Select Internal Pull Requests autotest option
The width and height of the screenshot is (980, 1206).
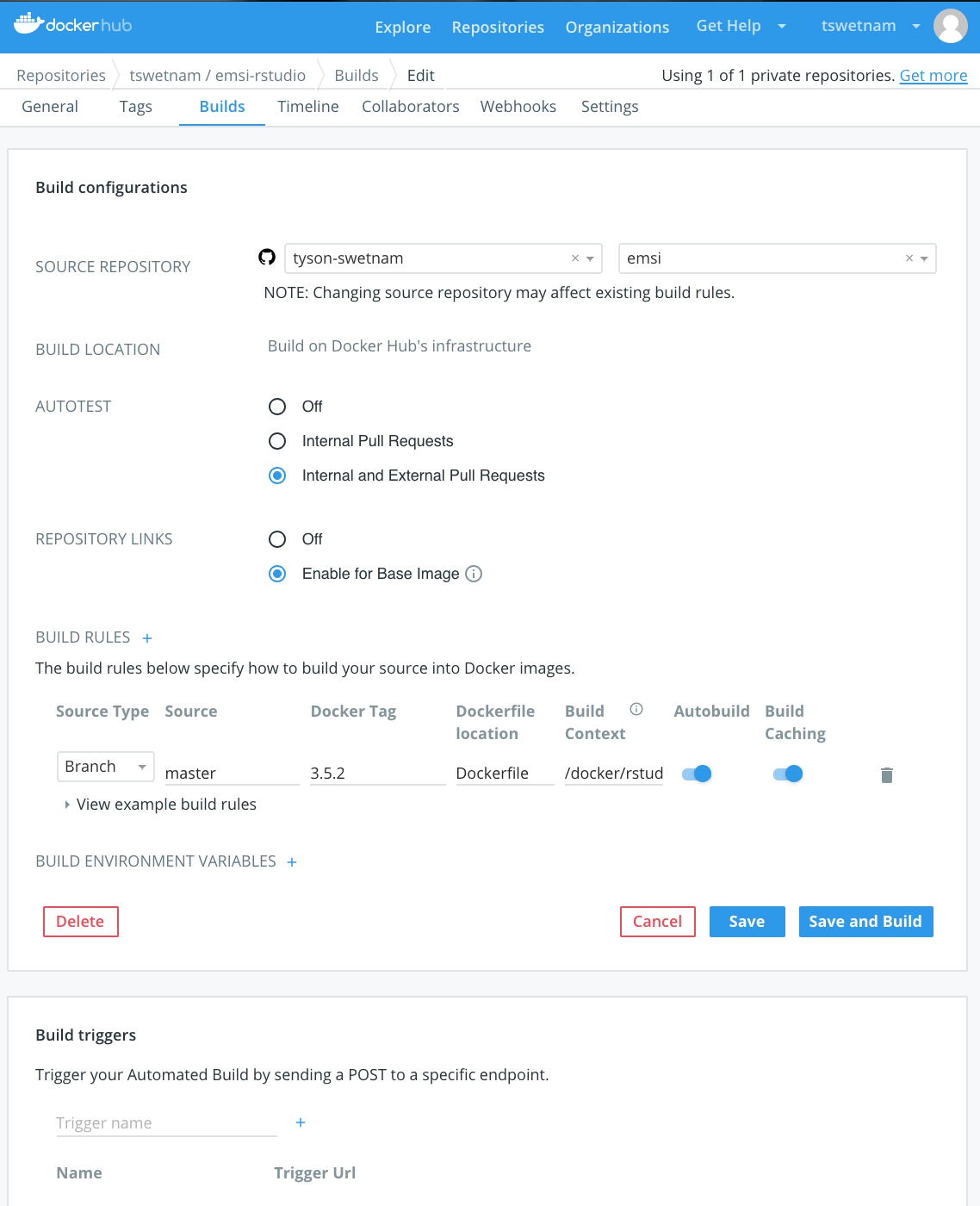point(277,441)
